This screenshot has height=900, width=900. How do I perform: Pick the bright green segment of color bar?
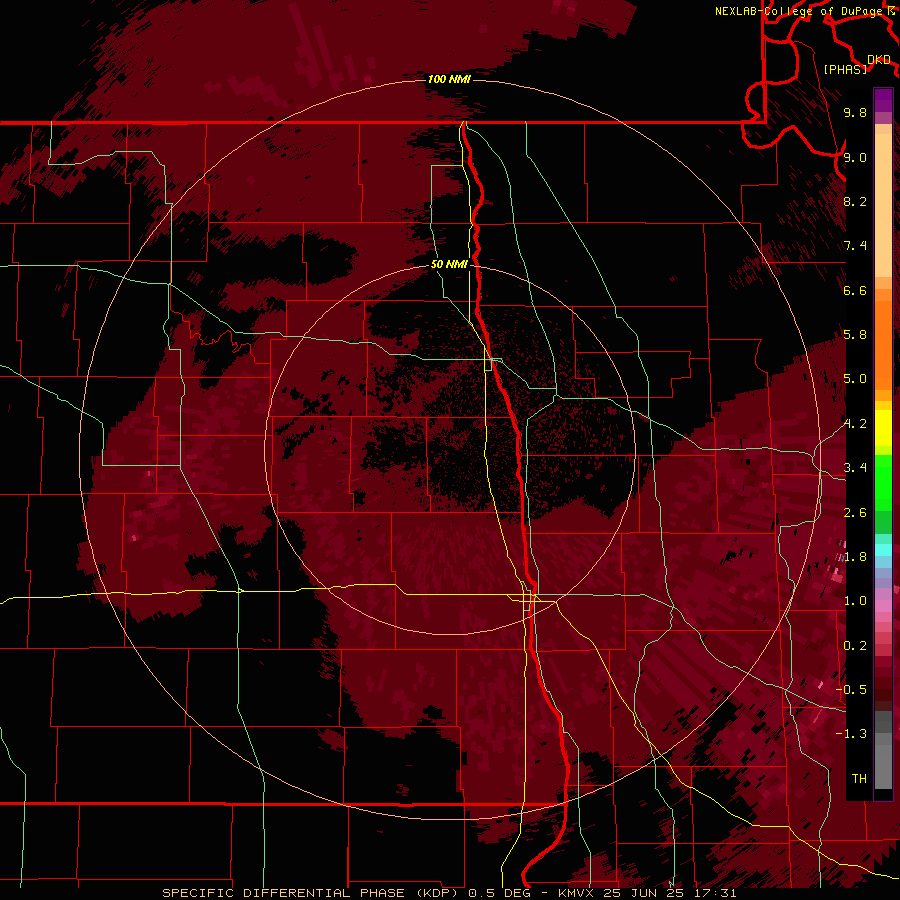tap(883, 483)
